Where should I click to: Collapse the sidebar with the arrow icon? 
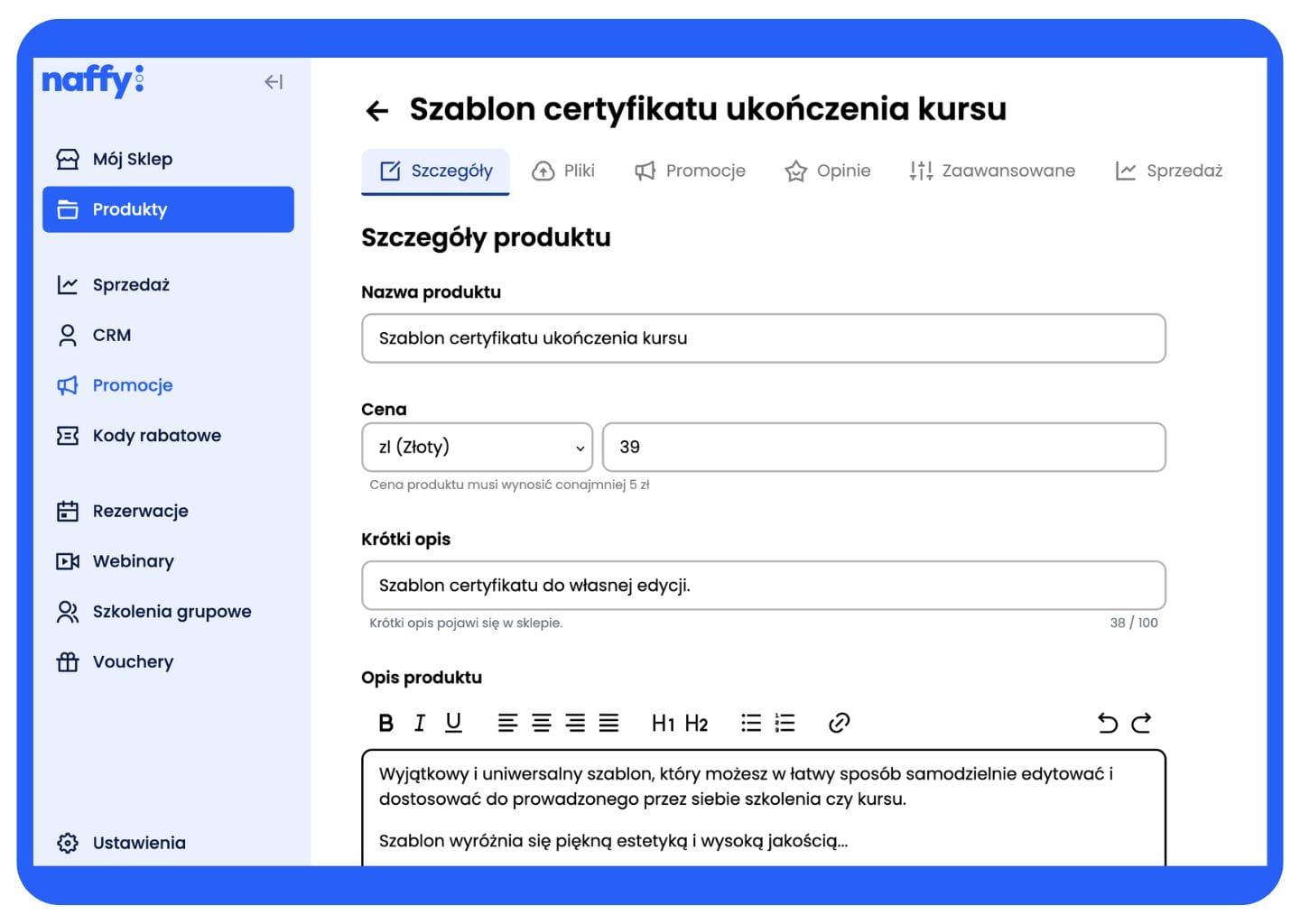274,82
